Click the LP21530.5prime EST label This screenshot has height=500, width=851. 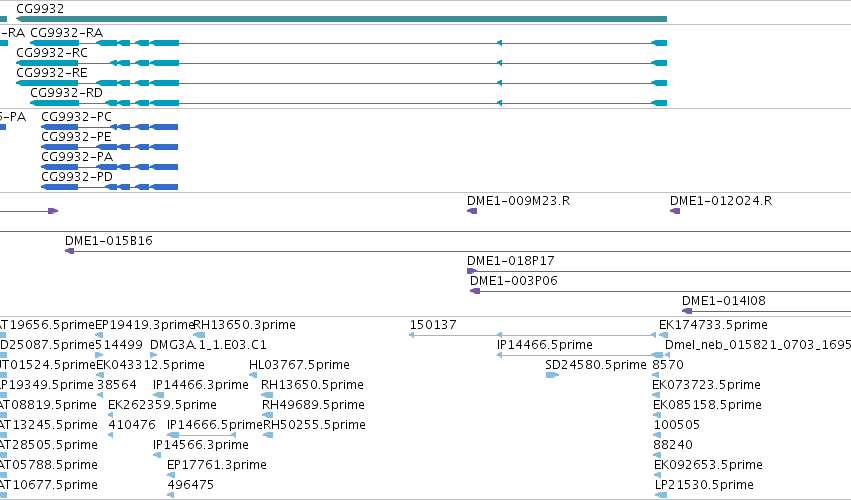tap(704, 485)
